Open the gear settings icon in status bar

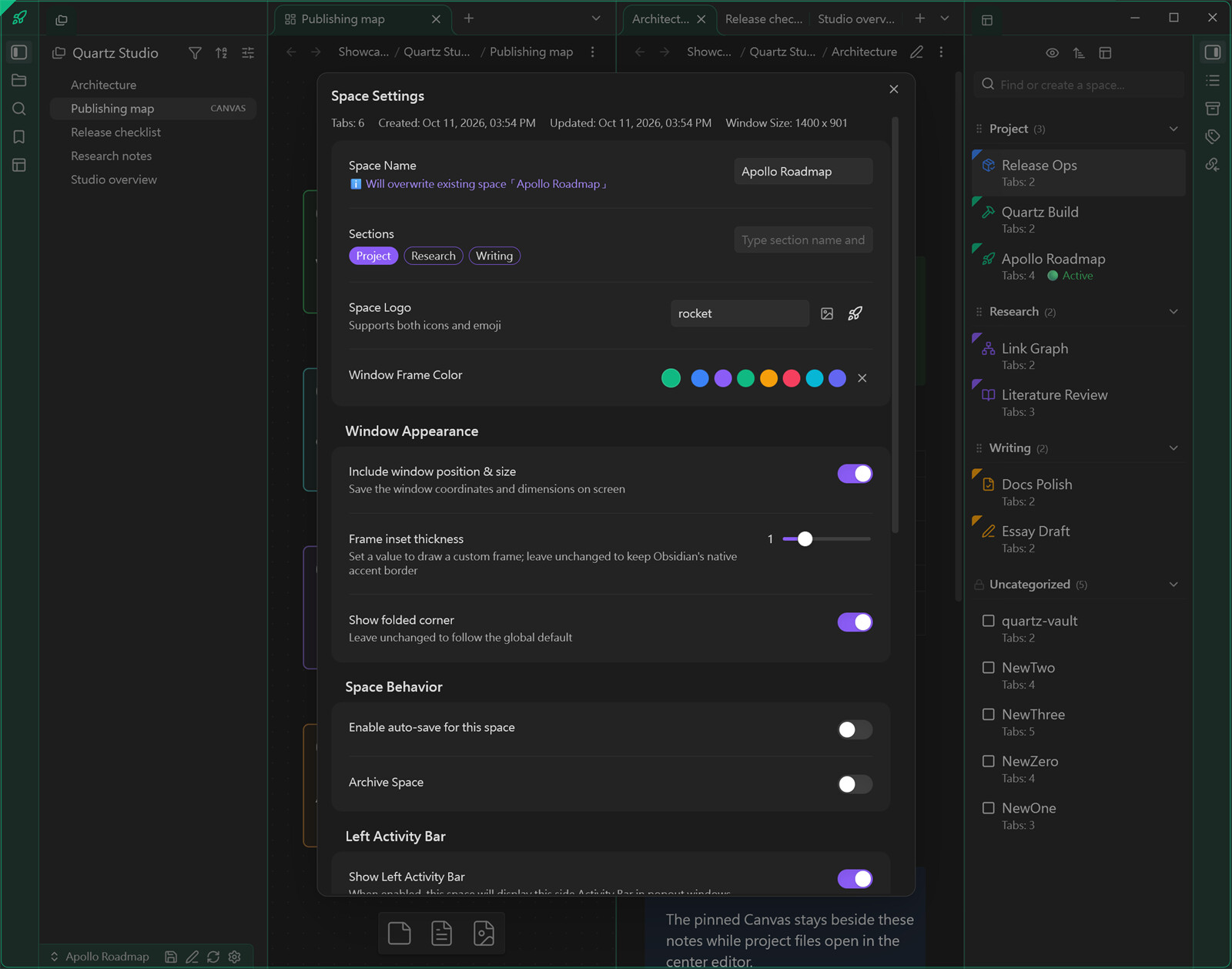pyautogui.click(x=235, y=957)
